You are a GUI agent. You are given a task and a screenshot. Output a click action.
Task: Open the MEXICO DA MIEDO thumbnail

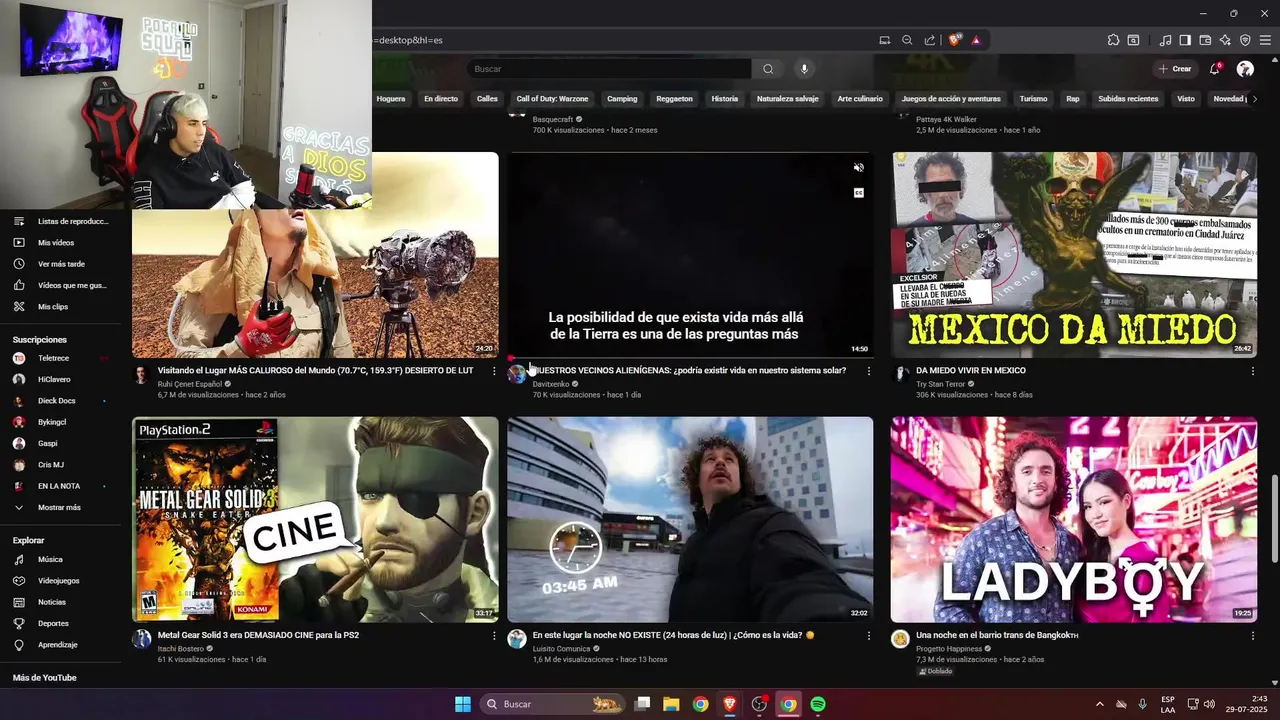tap(1073, 255)
